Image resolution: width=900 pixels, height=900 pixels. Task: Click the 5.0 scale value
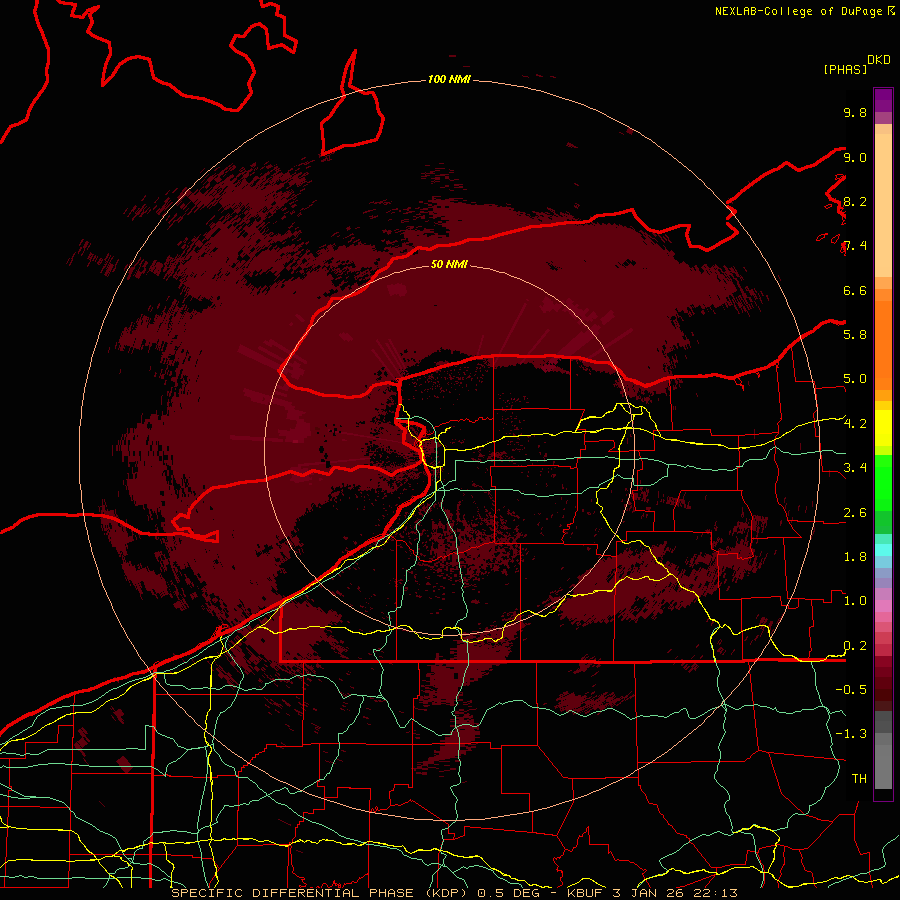pyautogui.click(x=855, y=379)
